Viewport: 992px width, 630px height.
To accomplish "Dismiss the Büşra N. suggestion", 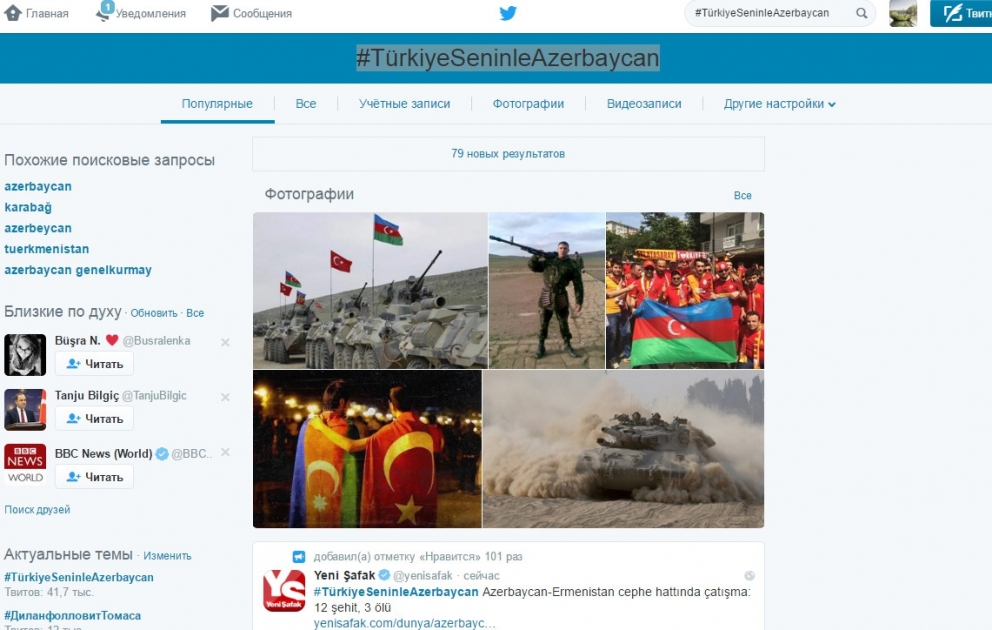I will [x=225, y=342].
